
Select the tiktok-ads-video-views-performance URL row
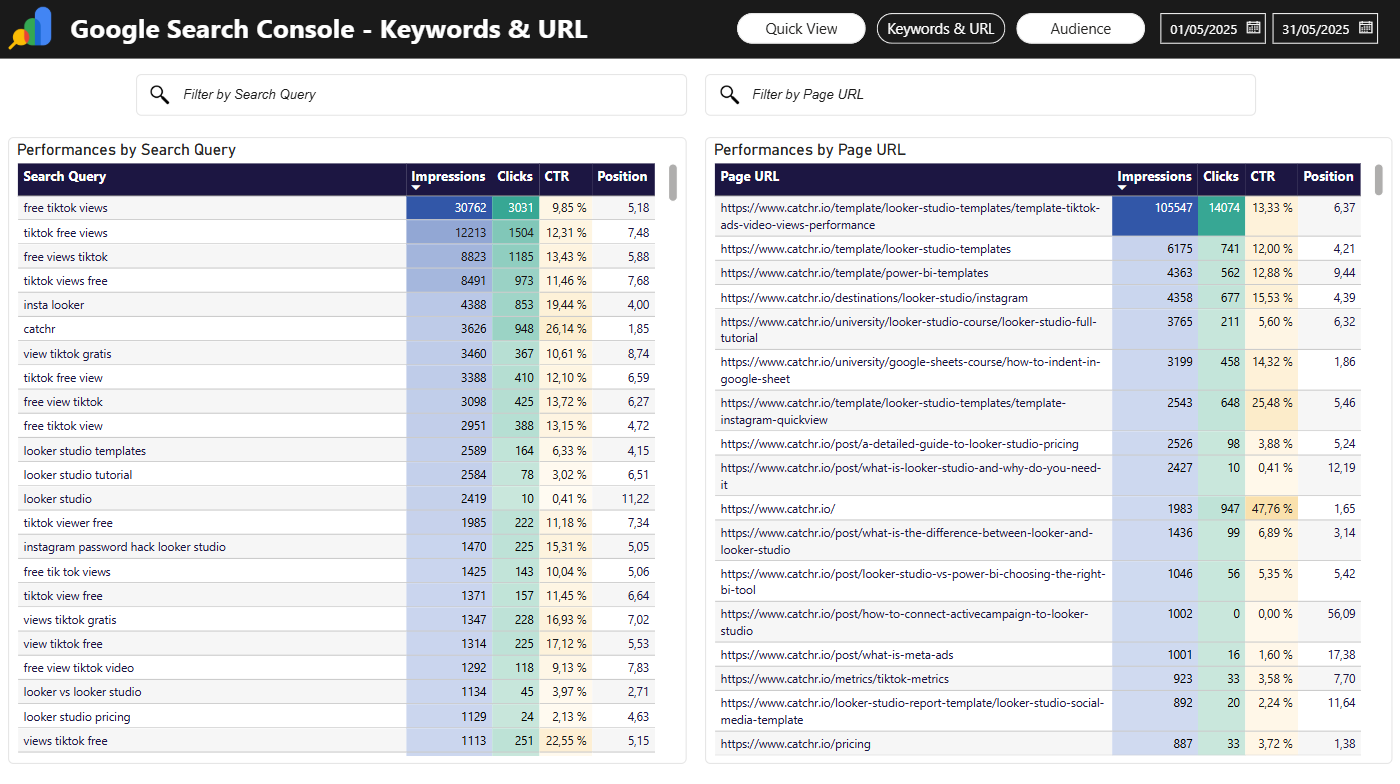(x=1037, y=216)
